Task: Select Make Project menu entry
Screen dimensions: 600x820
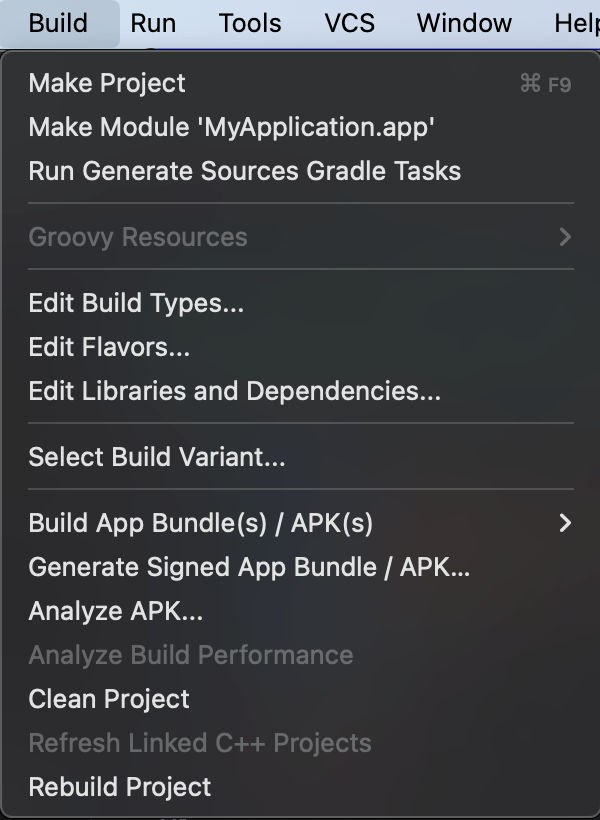Action: (x=300, y=83)
